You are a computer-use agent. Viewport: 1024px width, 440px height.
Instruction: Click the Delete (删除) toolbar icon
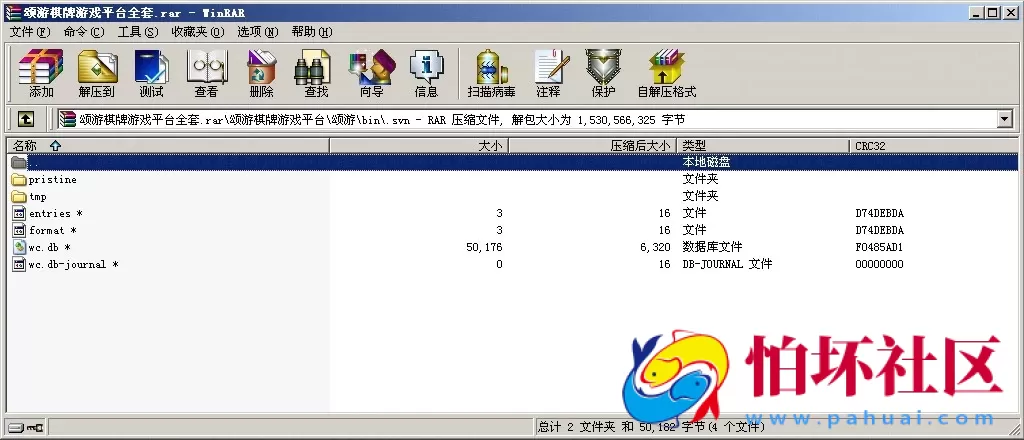coord(262,67)
